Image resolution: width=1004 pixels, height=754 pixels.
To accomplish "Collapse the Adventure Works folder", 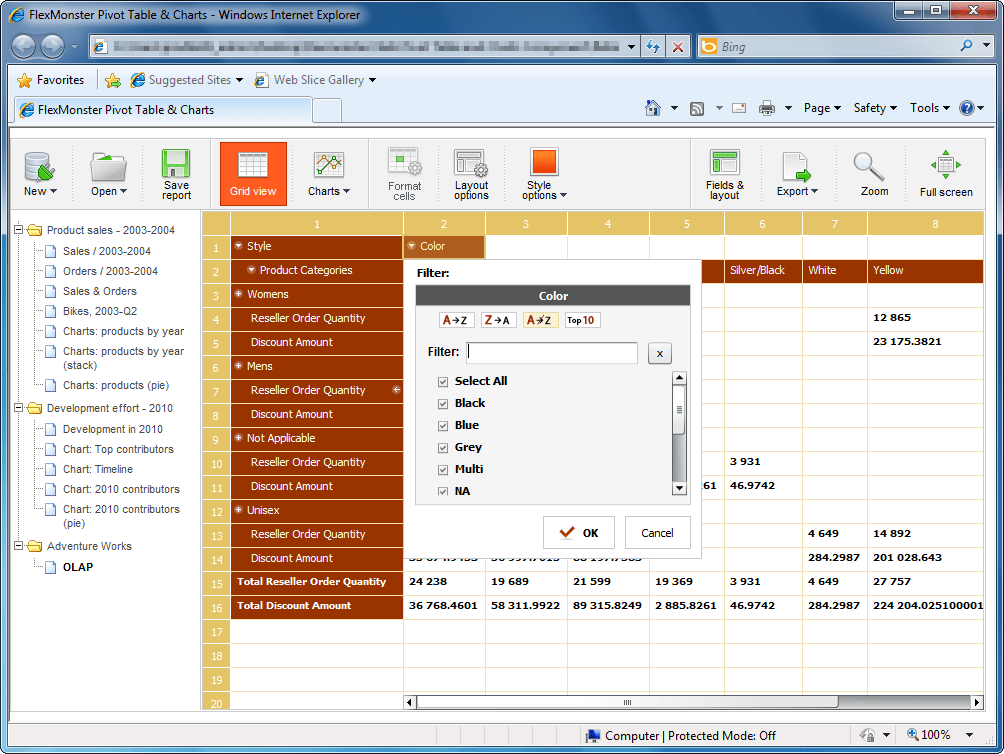I will click(x=19, y=545).
